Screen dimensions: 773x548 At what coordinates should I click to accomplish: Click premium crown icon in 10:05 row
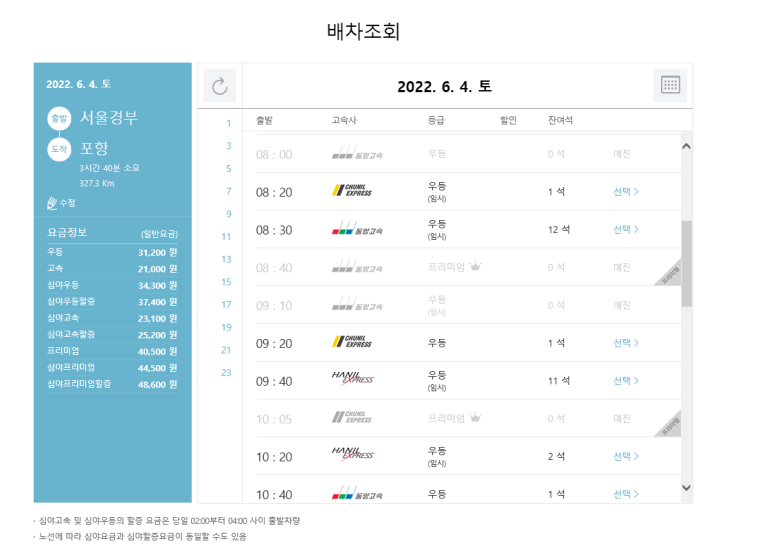pos(475,418)
